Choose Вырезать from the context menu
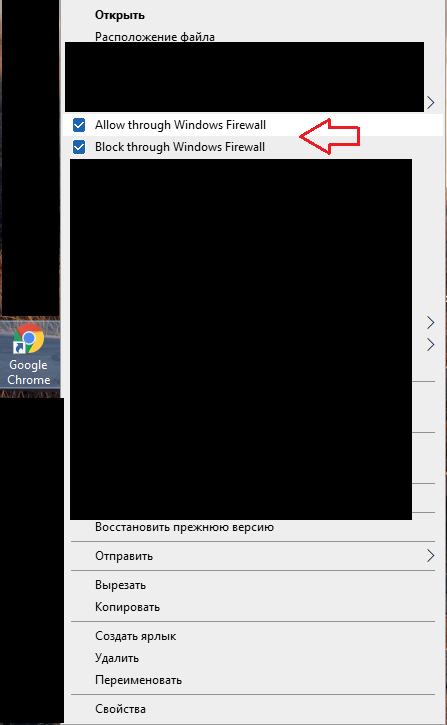 tap(120, 585)
